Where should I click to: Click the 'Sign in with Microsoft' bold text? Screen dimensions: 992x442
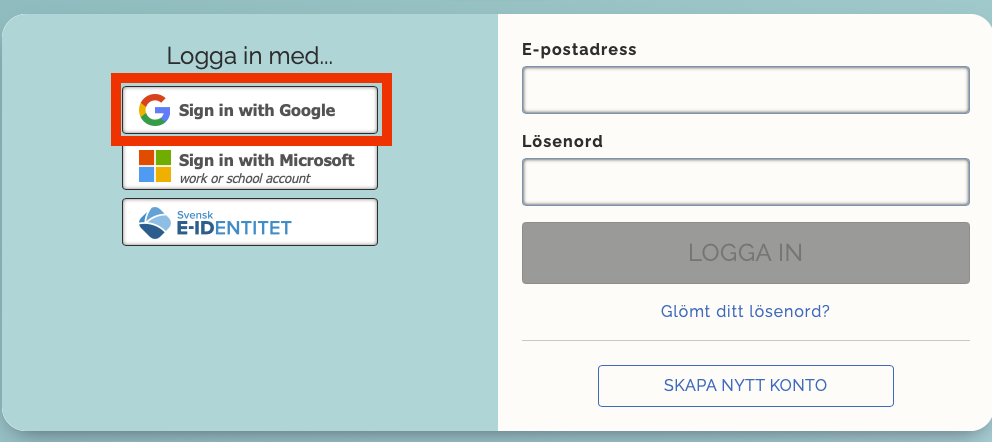(266, 160)
